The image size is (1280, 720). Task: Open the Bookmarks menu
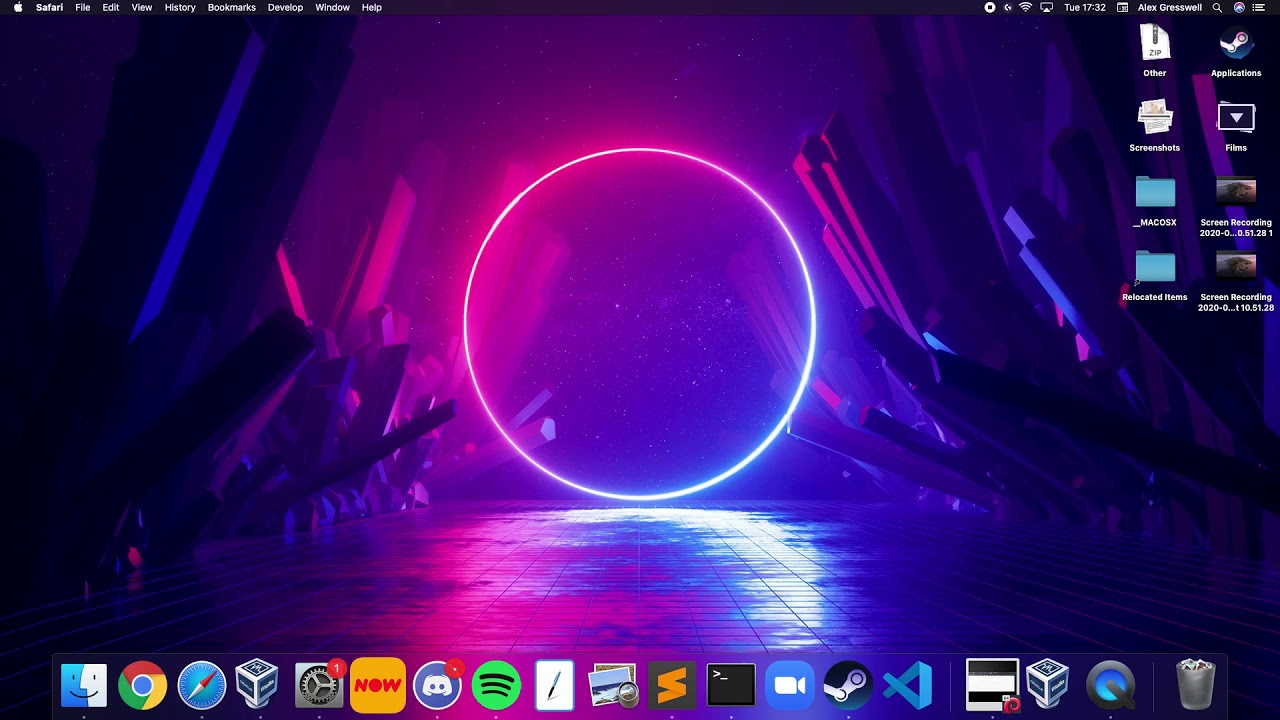click(232, 7)
